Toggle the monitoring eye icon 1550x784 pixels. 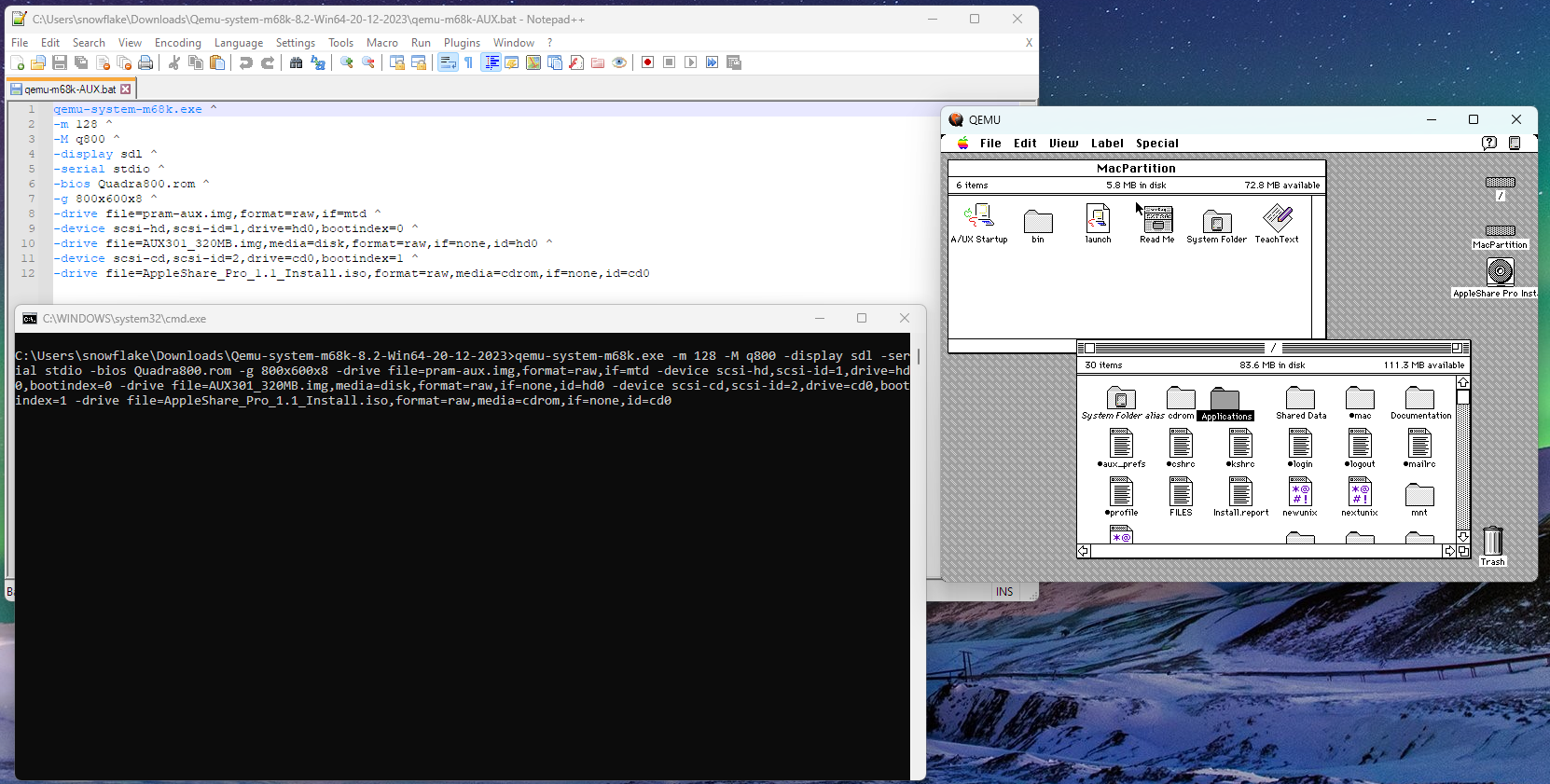619,62
